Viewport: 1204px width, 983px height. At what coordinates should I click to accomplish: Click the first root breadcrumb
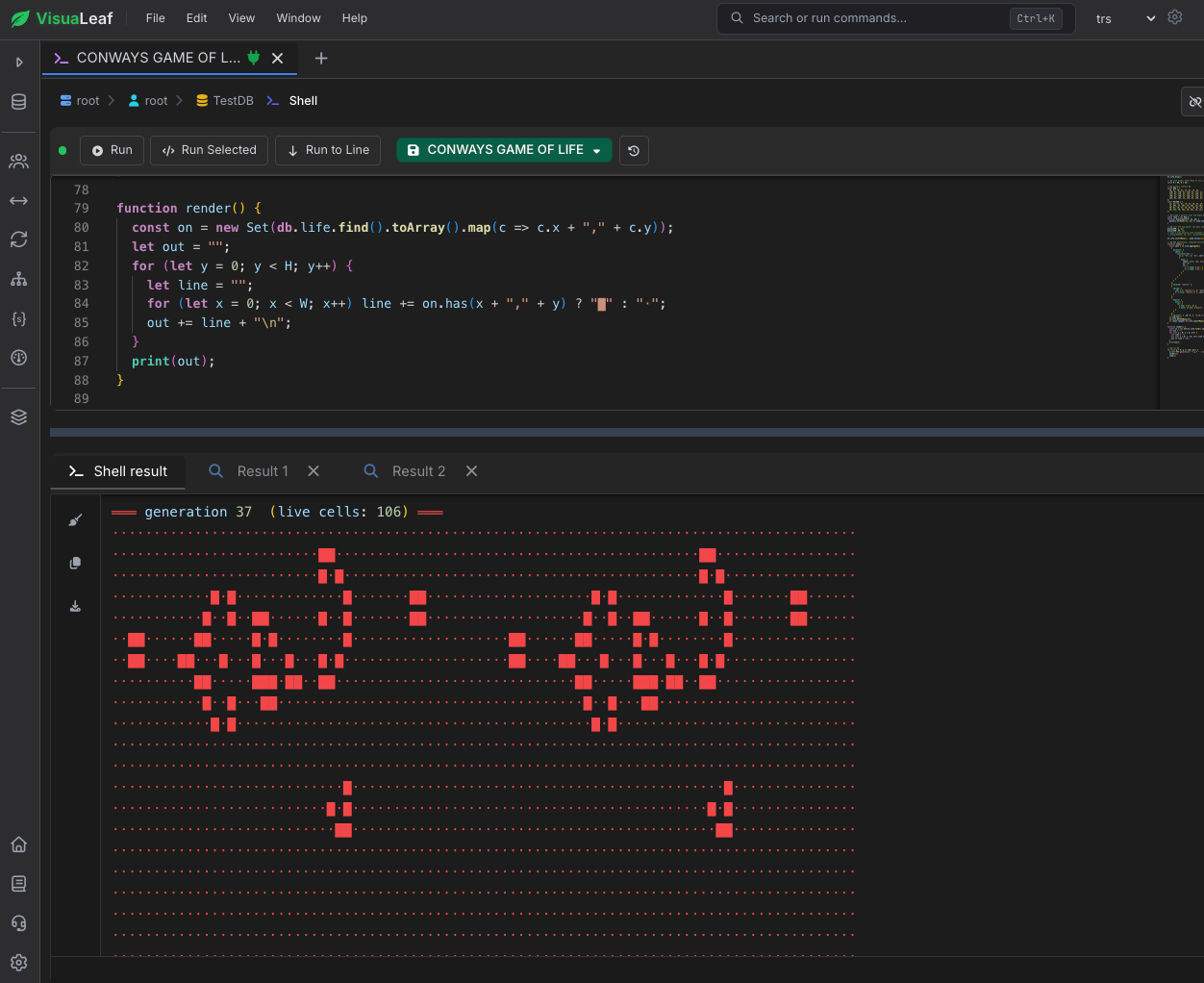click(80, 101)
